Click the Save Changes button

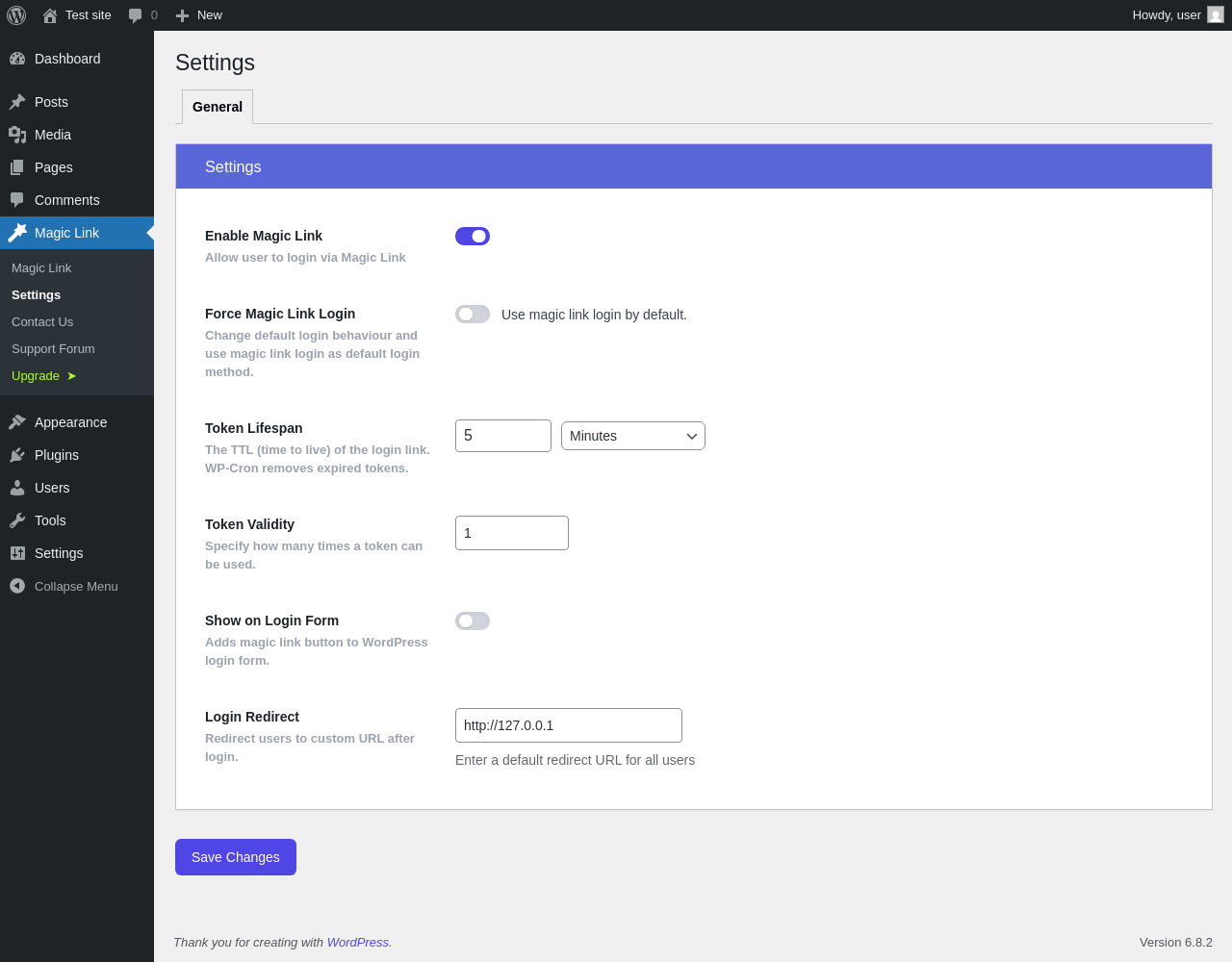point(236,857)
